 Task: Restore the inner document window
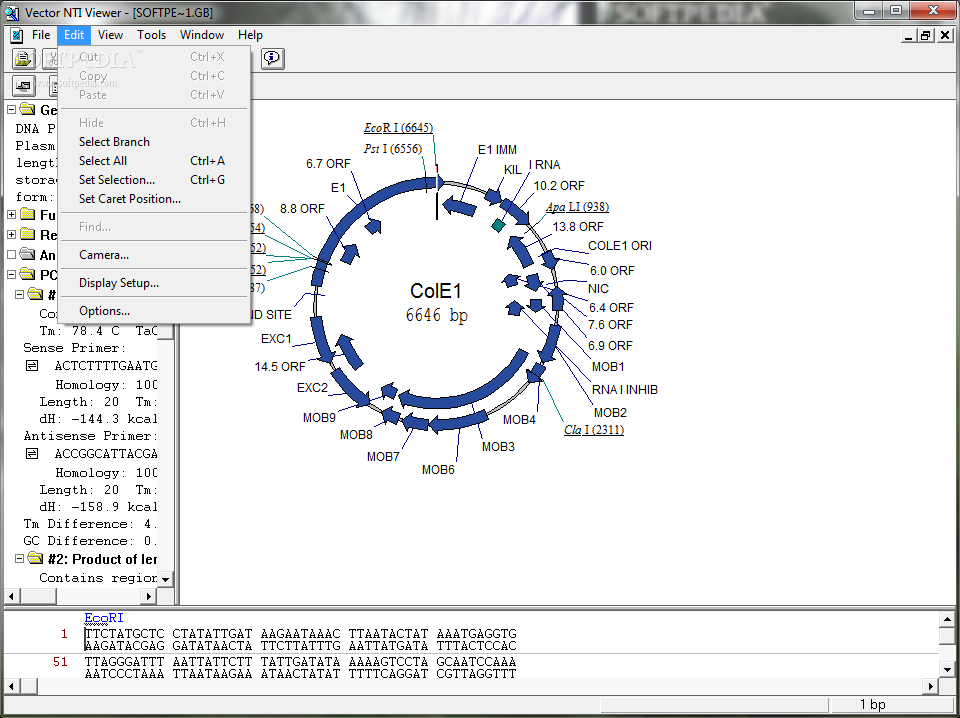[x=925, y=36]
